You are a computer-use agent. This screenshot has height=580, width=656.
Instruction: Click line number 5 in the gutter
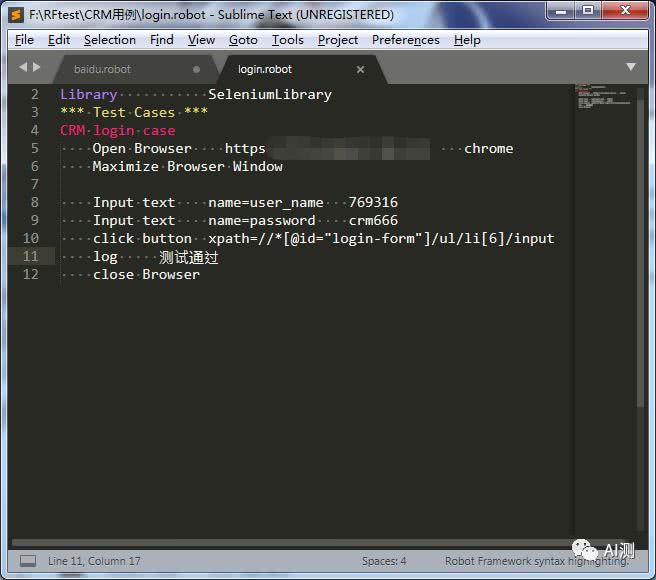(35, 149)
